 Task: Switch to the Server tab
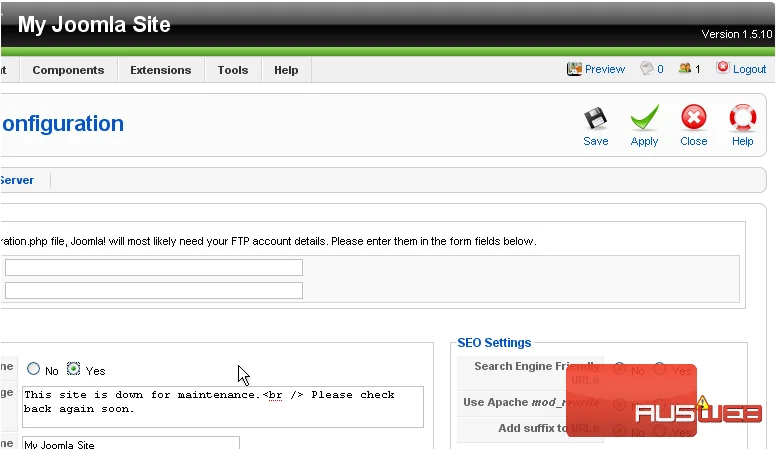click(17, 180)
